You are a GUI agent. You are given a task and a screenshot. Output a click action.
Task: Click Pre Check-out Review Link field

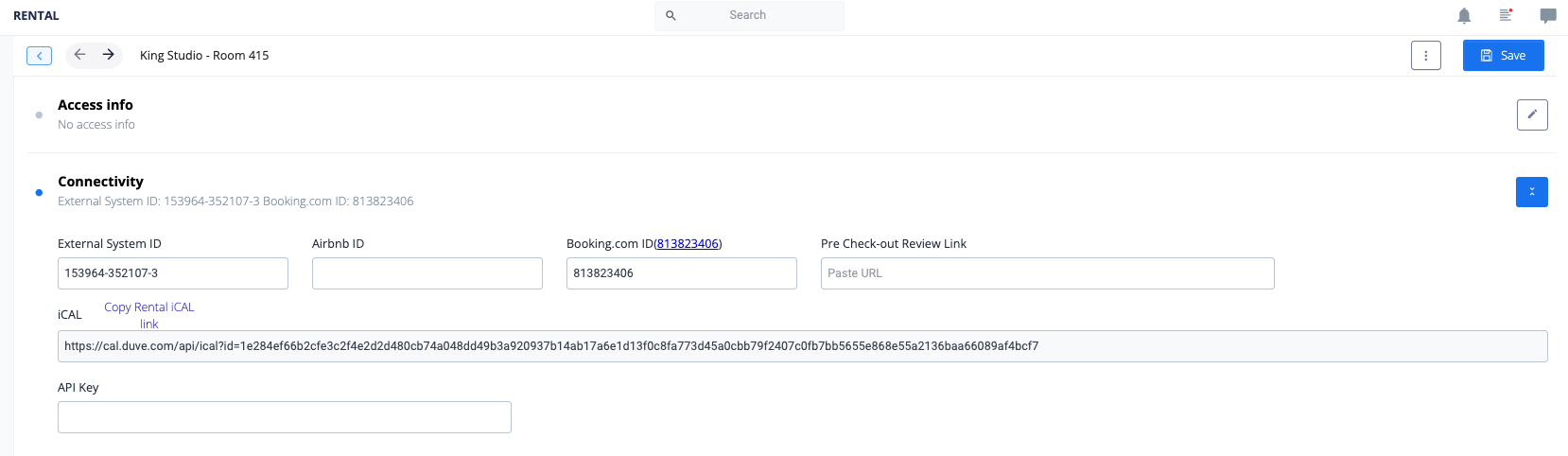point(1048,273)
